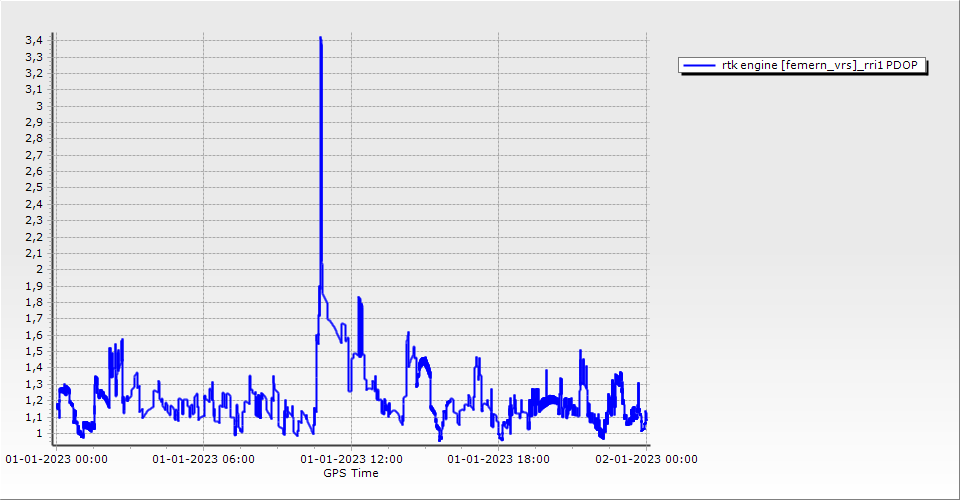Image resolution: width=960 pixels, height=500 pixels.
Task: Click the blue line sample in the legend
Action: click(699, 65)
